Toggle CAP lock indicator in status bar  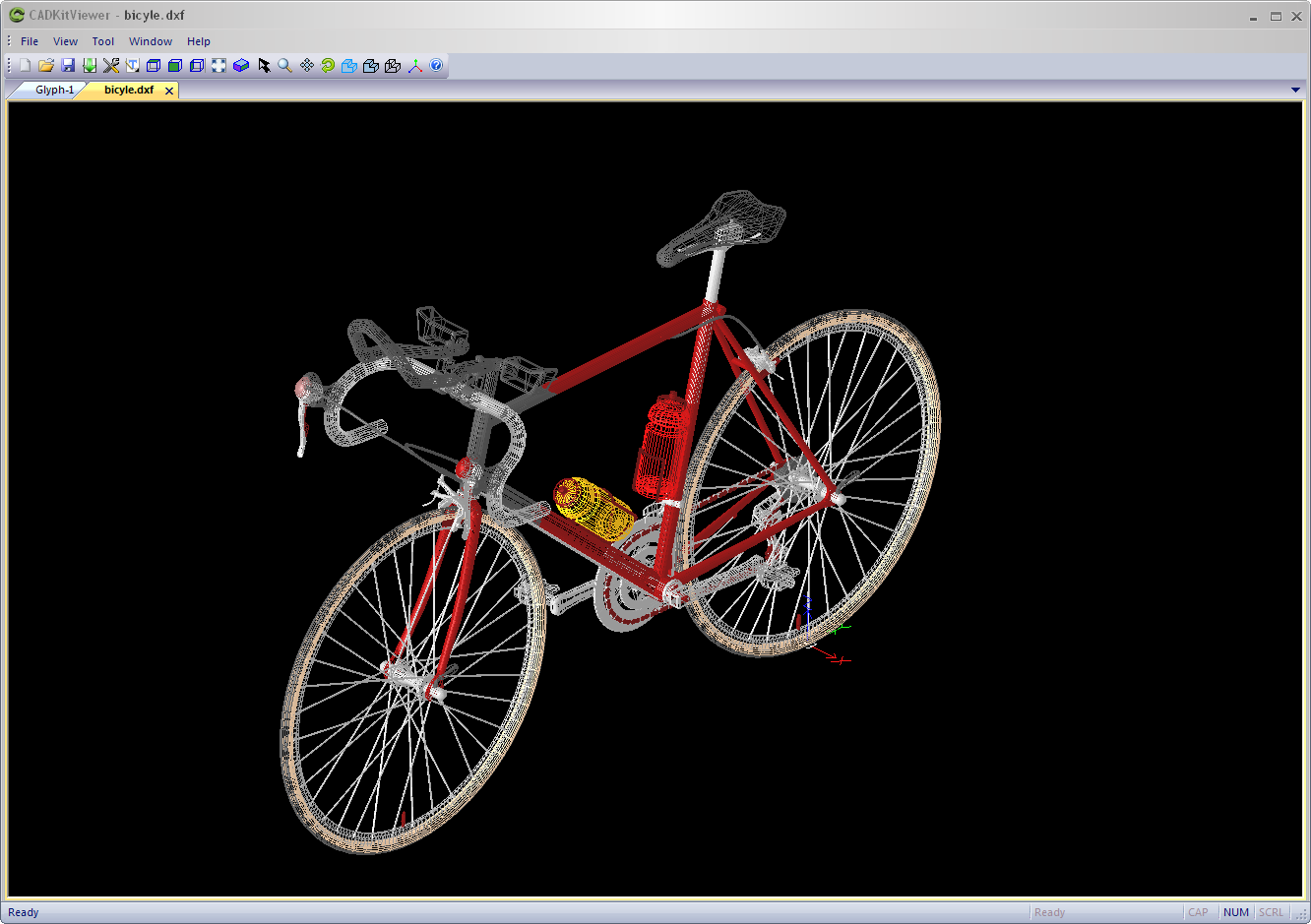(1199, 912)
